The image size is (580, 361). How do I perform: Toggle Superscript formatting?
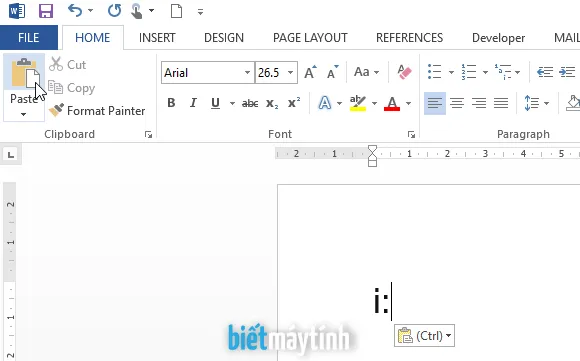coord(294,103)
